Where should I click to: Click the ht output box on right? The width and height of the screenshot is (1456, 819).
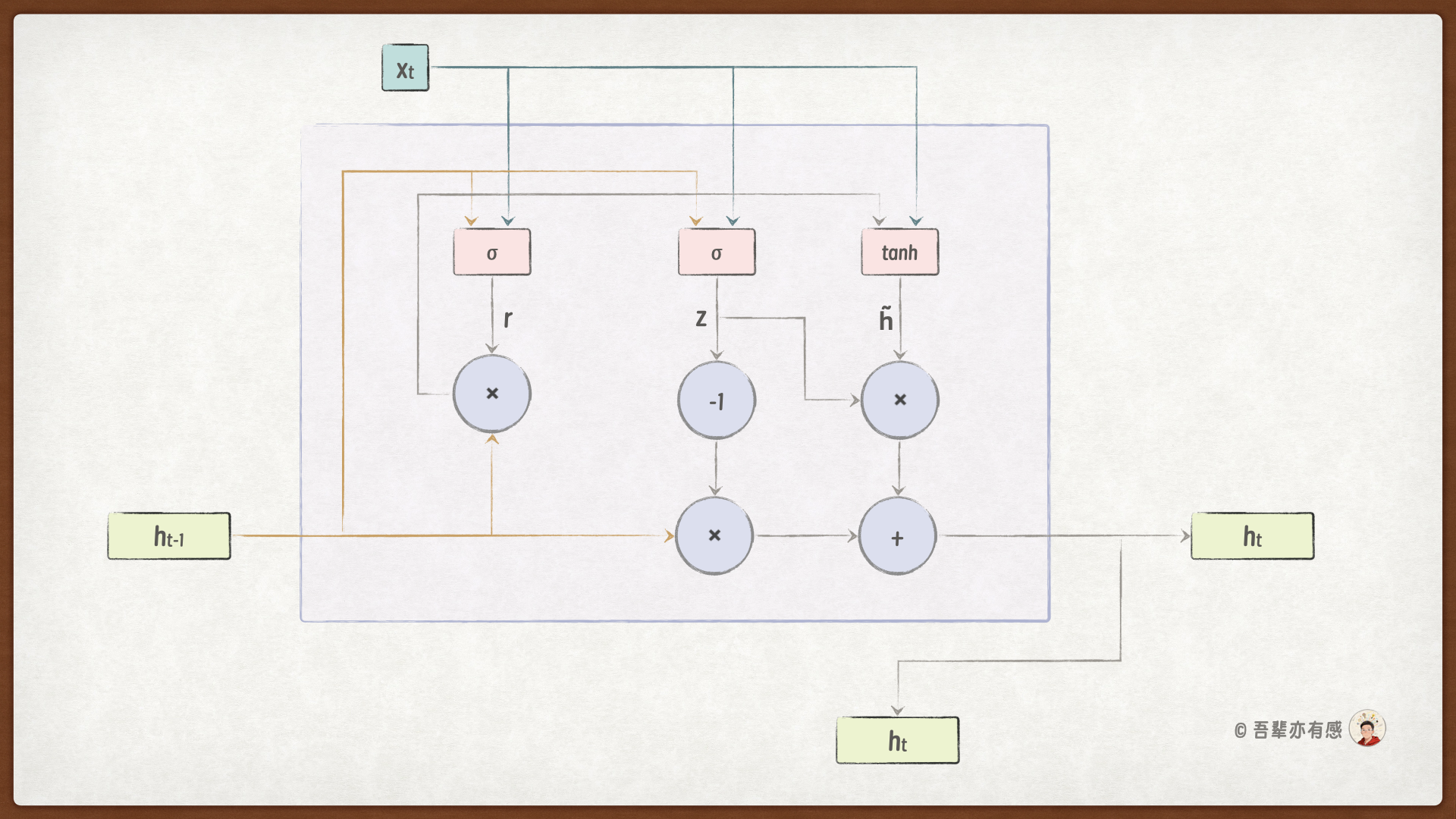pos(1252,536)
